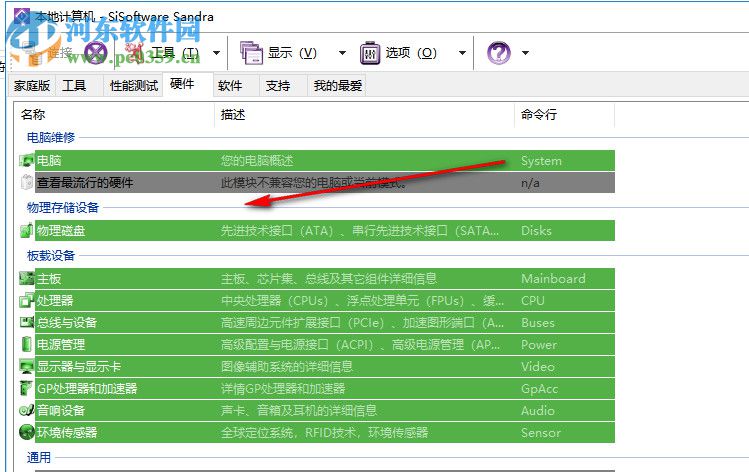This screenshot has width=749, height=472.
Task: Click the GpAcc command-line cell
Action: tap(539, 388)
